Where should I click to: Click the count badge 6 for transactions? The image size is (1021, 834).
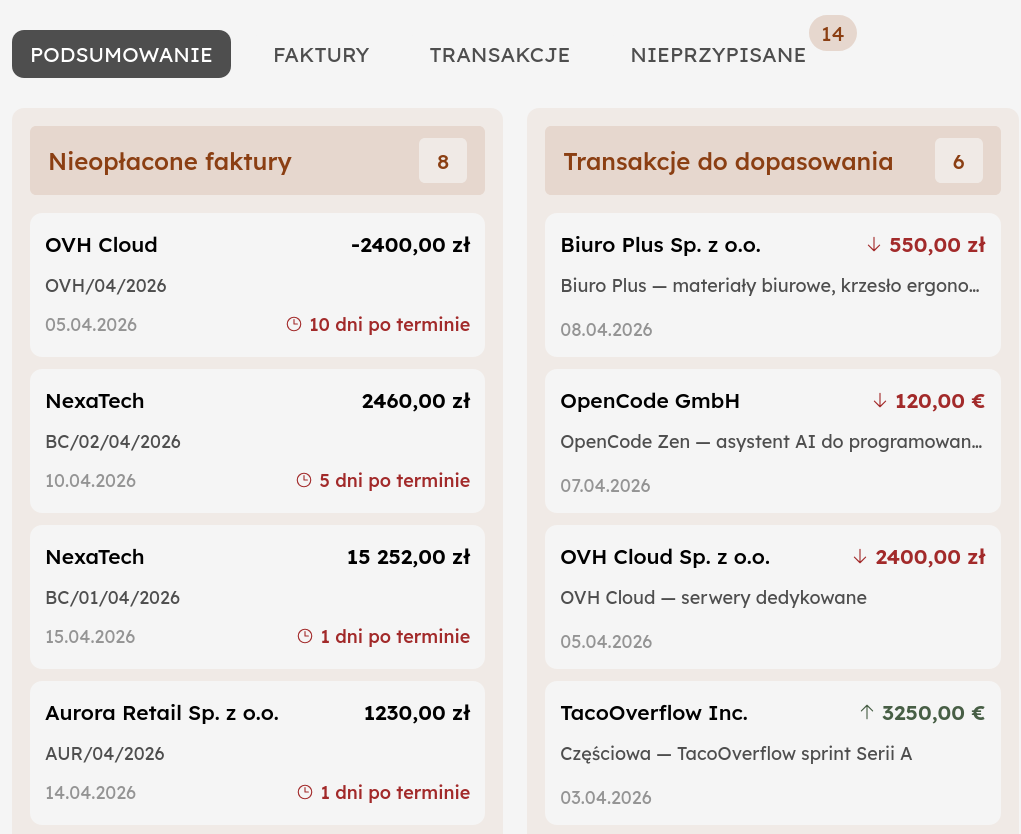pyautogui.click(x=958, y=161)
